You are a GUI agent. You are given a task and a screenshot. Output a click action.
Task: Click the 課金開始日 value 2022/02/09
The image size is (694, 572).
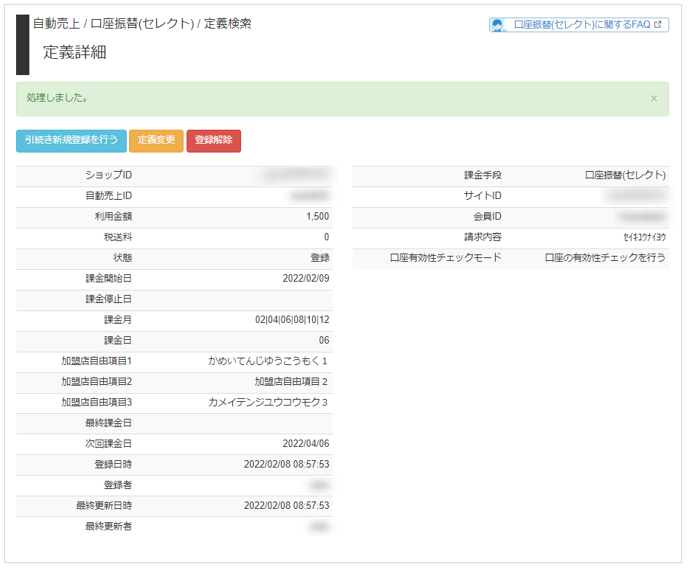306,278
